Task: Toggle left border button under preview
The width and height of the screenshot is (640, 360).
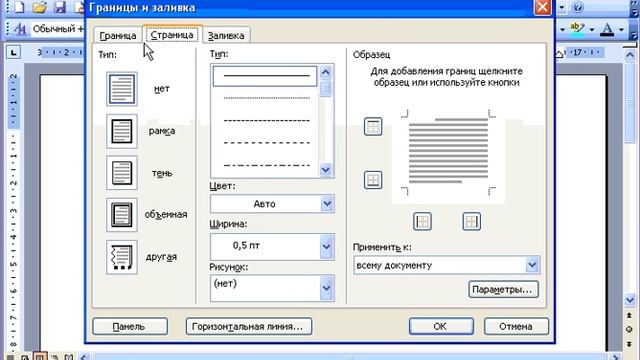Action: point(422,222)
